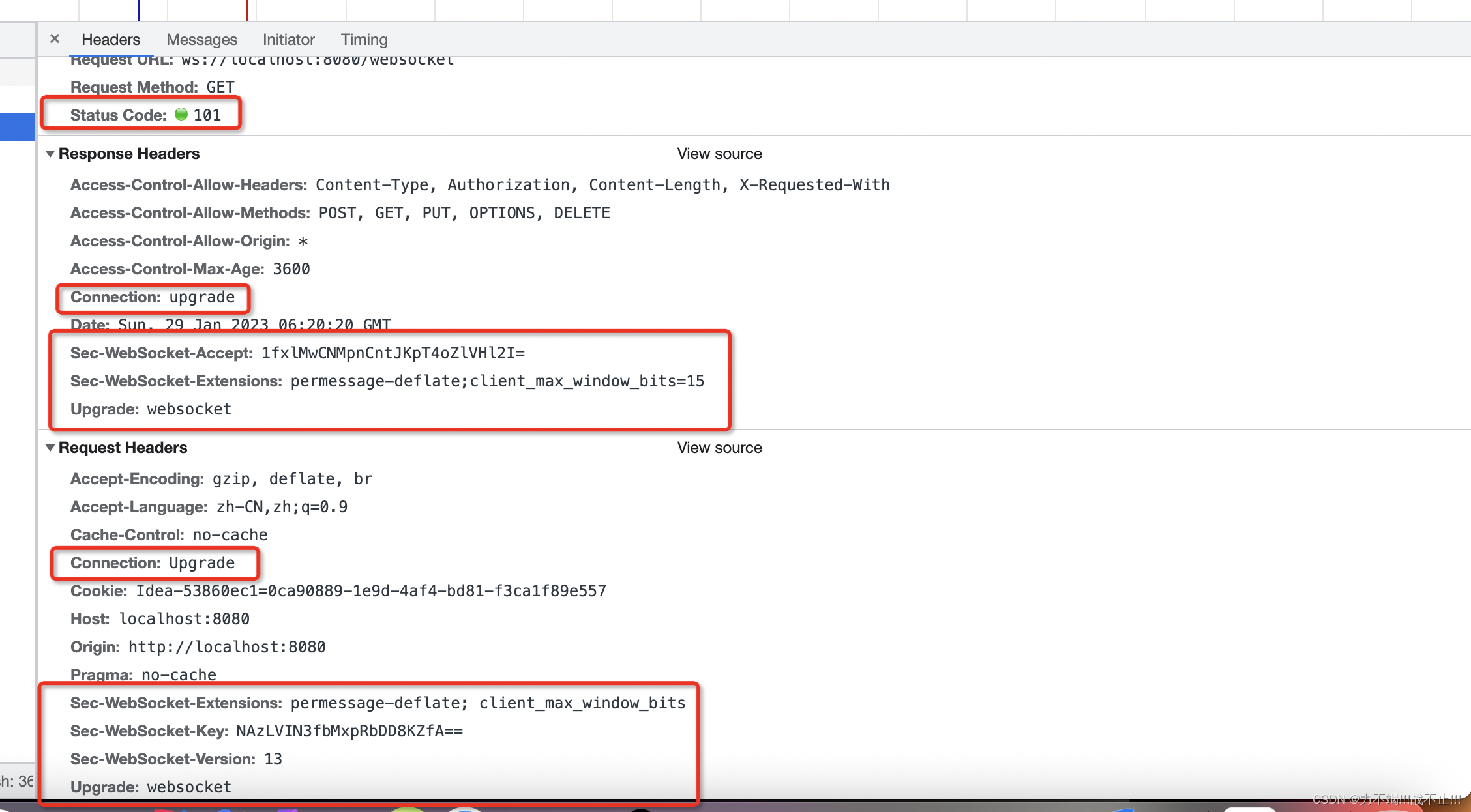Screen dimensions: 1471x812
Task: Click the response Upgrade: websocket header
Action: click(x=151, y=409)
